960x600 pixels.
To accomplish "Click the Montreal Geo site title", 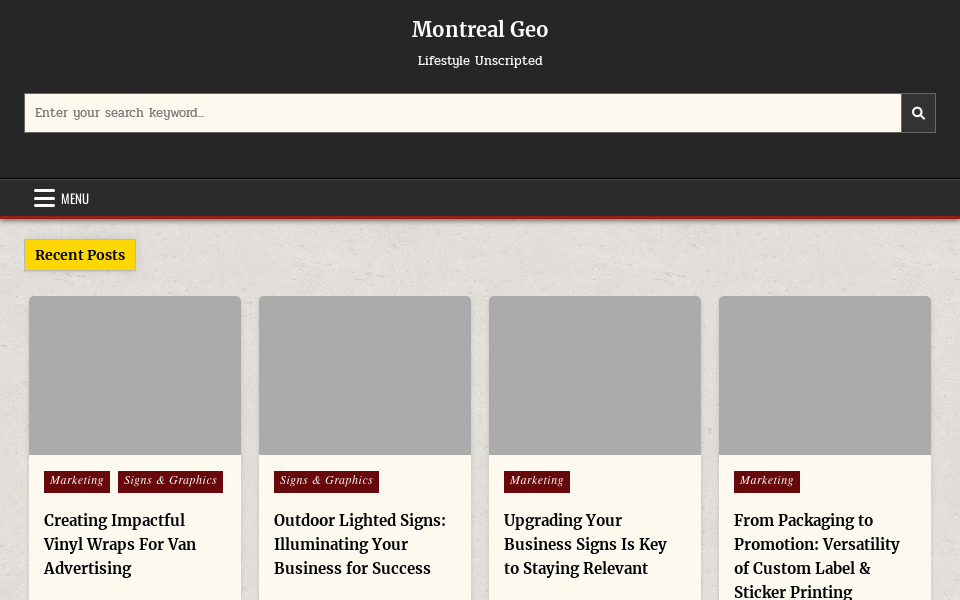I will click(480, 29).
